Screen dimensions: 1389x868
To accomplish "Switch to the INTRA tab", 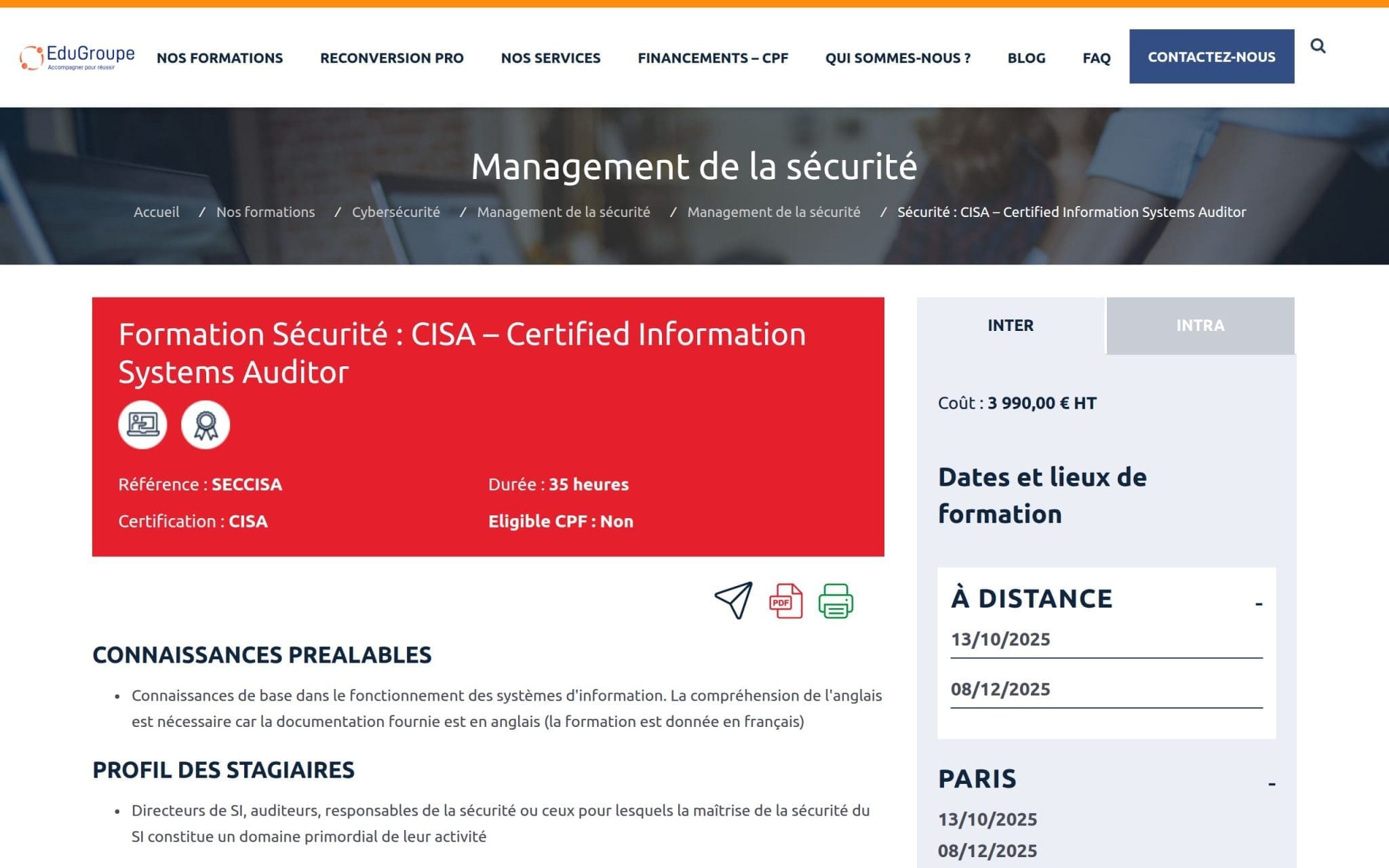I will point(1200,325).
